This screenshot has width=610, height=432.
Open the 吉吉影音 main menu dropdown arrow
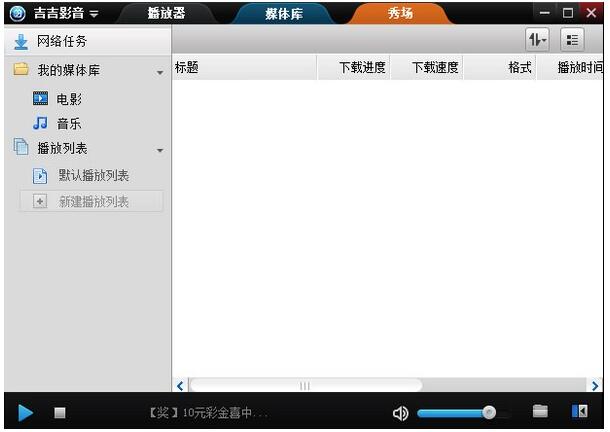click(94, 15)
